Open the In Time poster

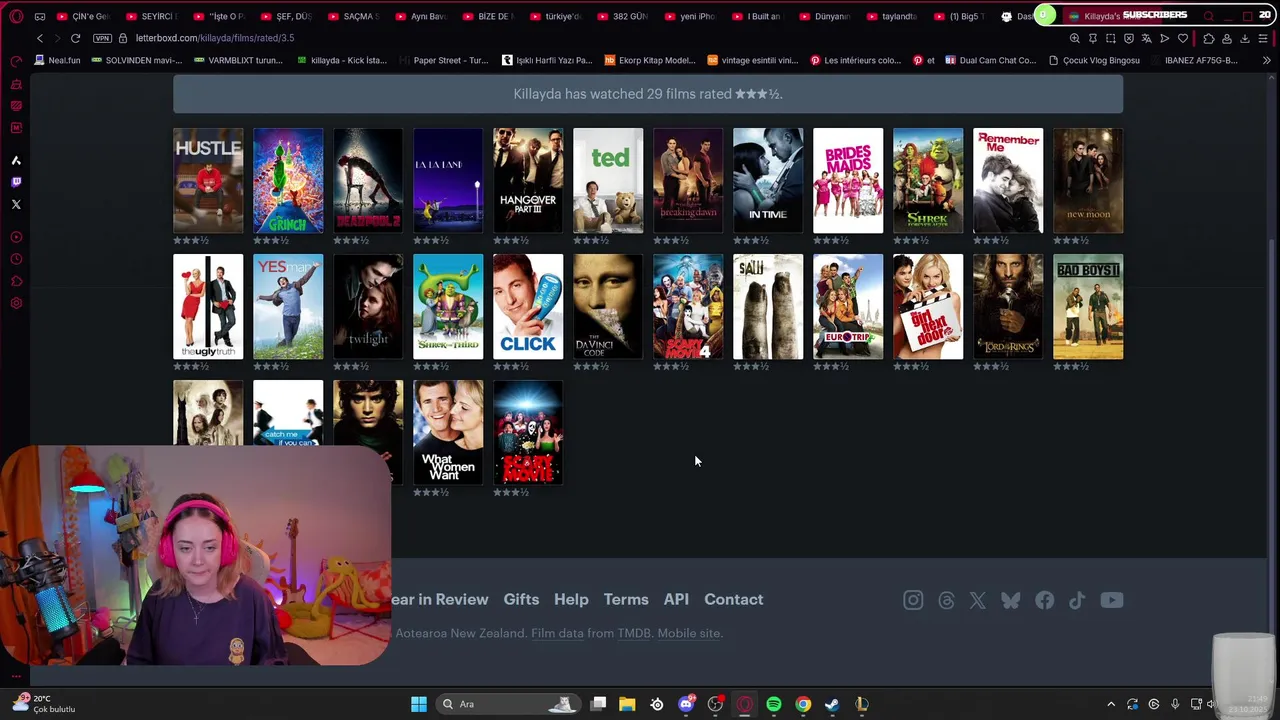768,181
